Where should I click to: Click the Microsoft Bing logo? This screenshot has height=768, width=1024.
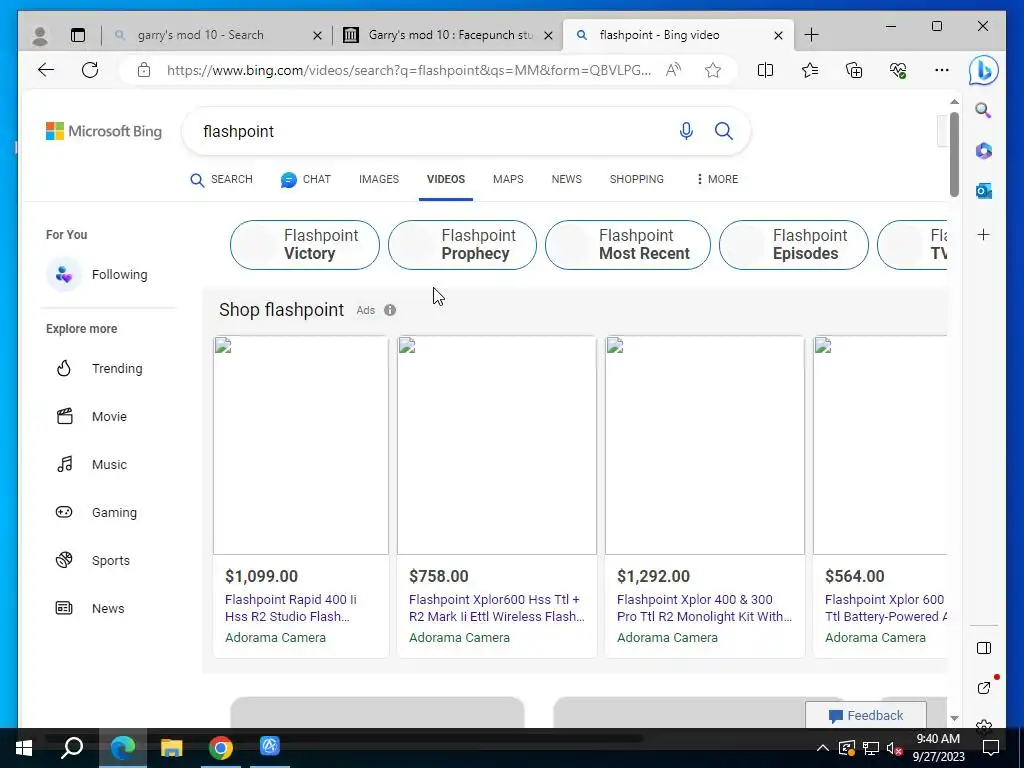(x=104, y=131)
